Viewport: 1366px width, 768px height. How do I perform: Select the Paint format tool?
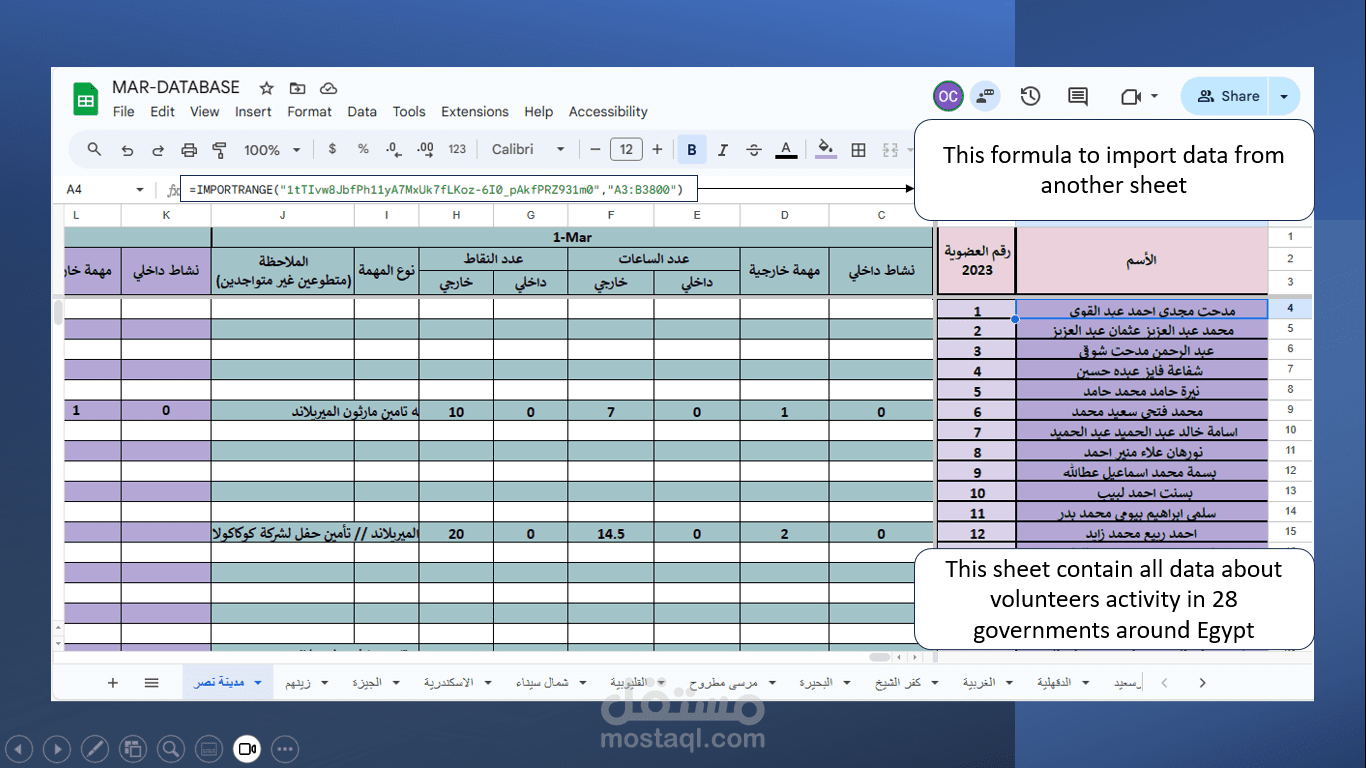pos(218,148)
